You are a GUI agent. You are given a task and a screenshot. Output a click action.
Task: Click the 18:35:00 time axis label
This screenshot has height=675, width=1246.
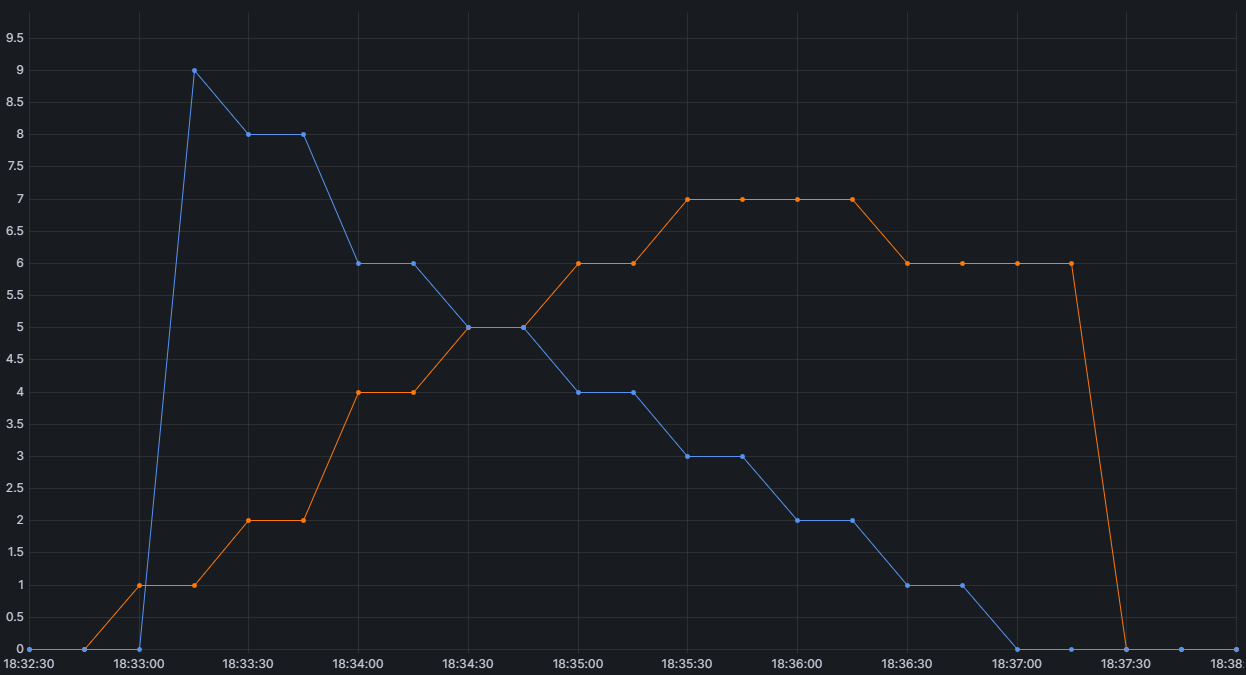(x=578, y=663)
